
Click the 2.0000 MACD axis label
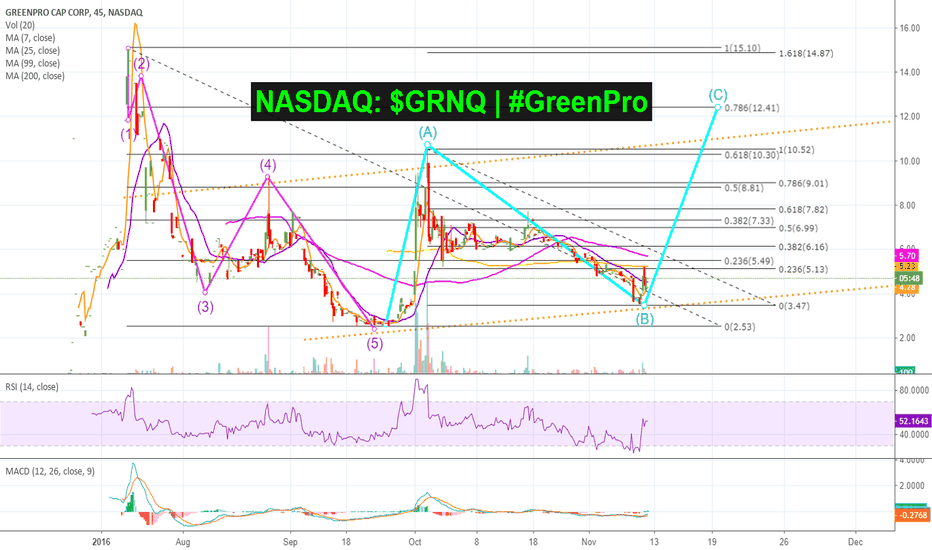coord(912,485)
